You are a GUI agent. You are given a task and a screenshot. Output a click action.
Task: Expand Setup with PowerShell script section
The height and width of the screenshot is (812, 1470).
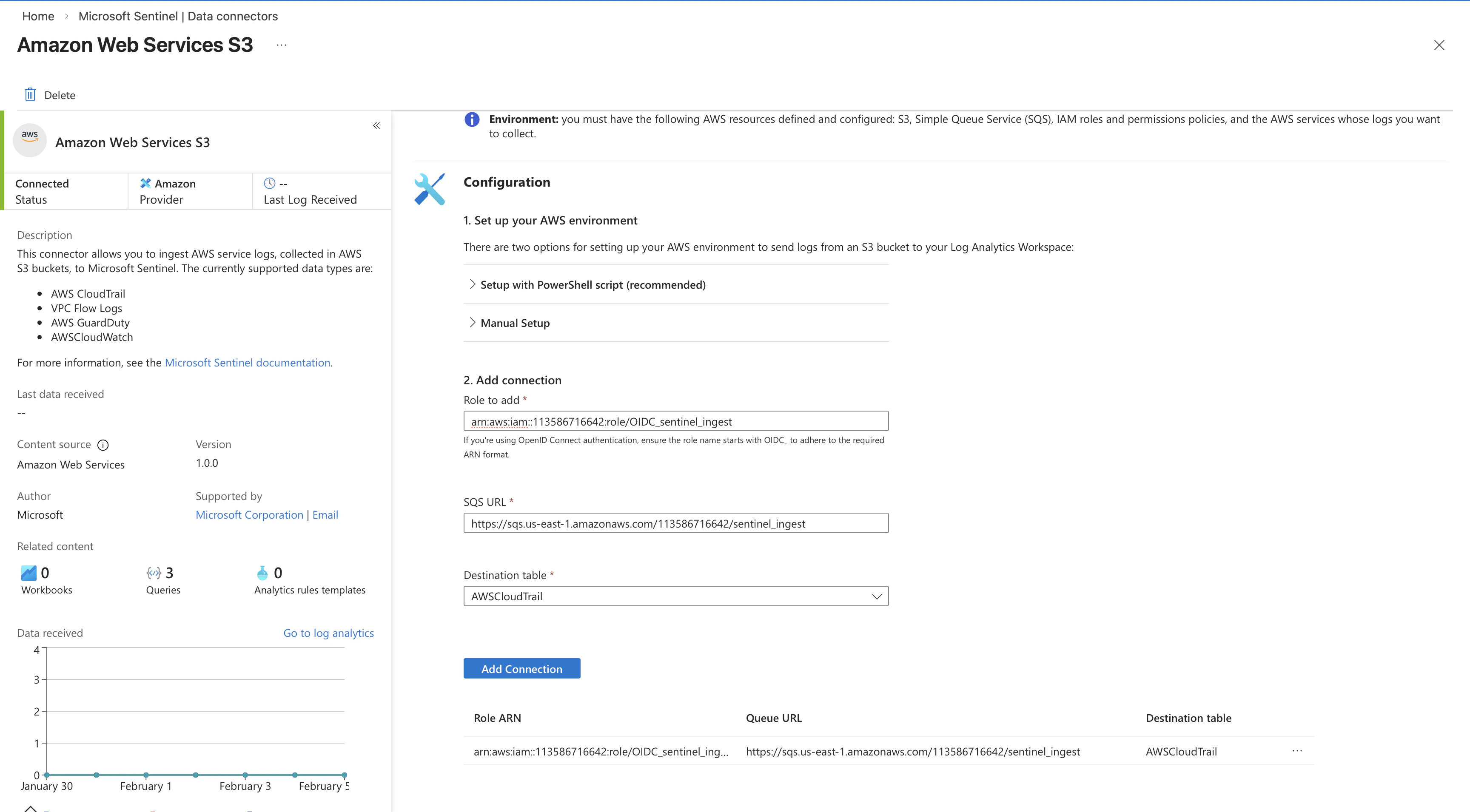click(593, 284)
